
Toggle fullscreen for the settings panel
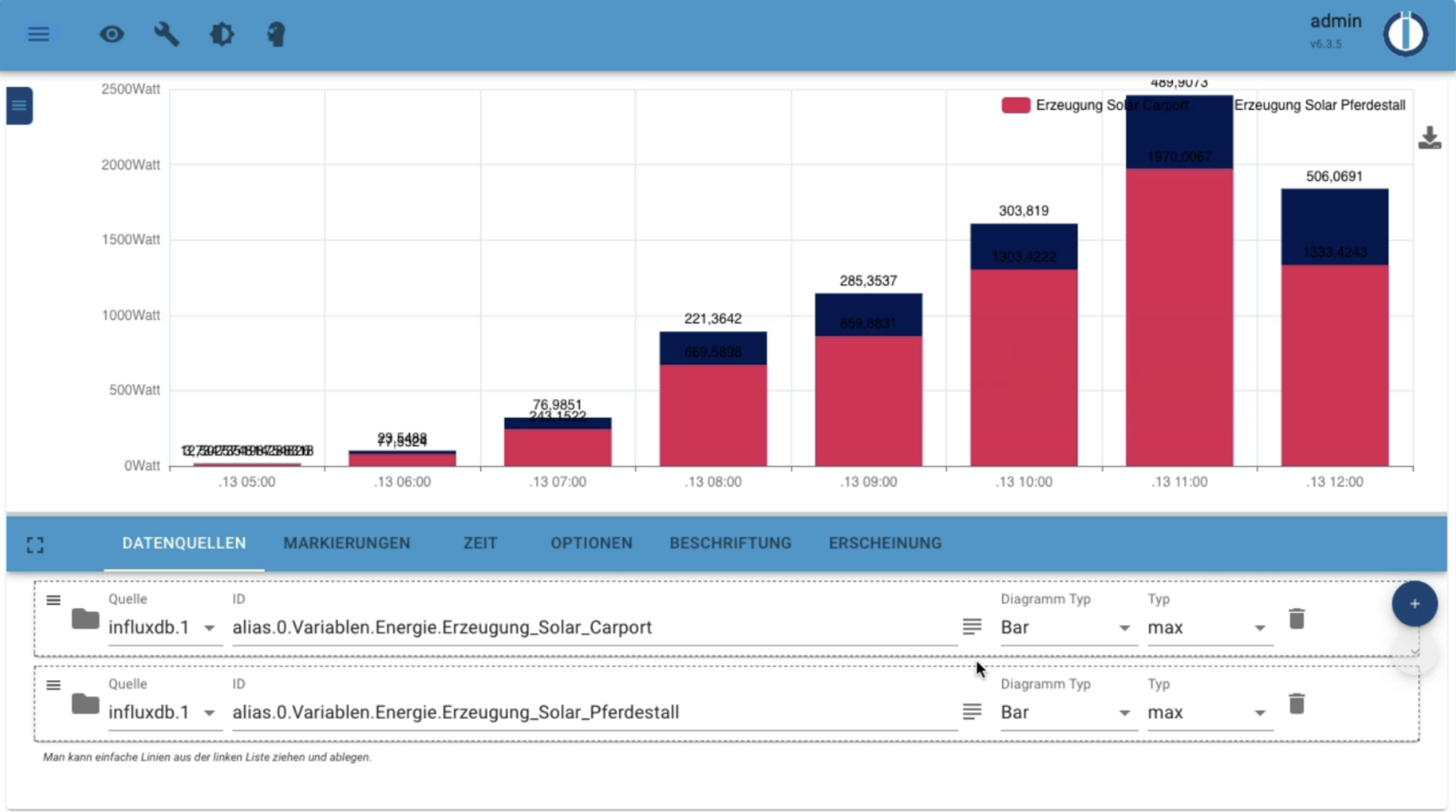click(35, 545)
